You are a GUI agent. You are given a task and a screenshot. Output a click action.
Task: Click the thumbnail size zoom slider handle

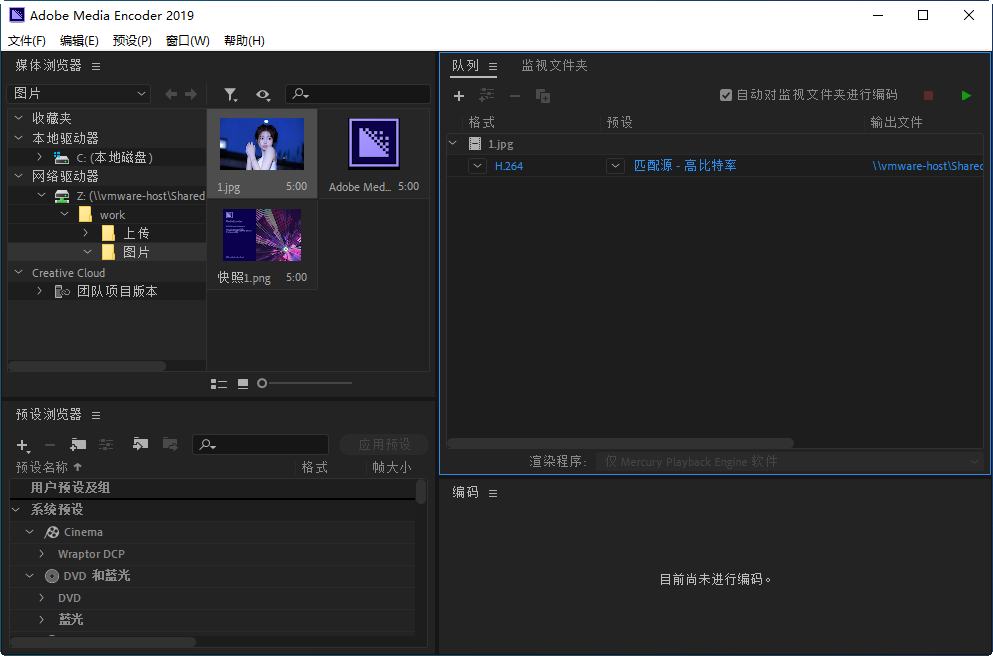(262, 383)
